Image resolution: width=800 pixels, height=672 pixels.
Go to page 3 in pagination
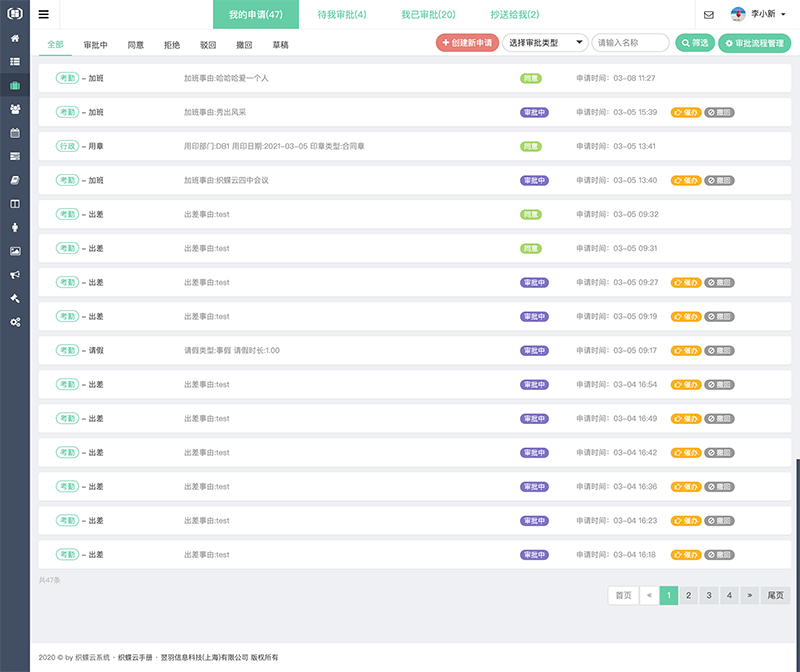click(x=709, y=595)
